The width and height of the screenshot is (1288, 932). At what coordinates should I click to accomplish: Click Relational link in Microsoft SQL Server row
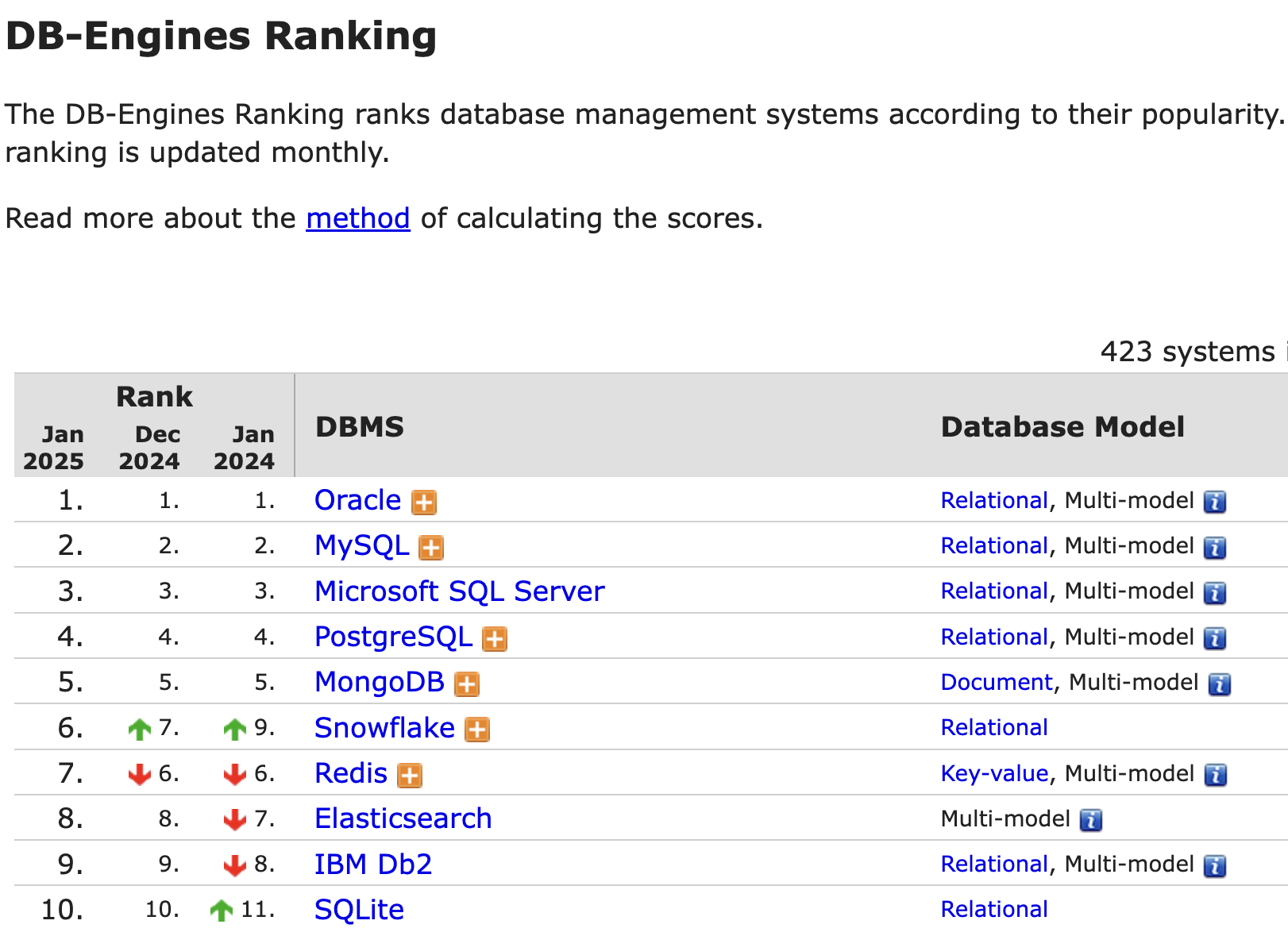pyautogui.click(x=994, y=591)
